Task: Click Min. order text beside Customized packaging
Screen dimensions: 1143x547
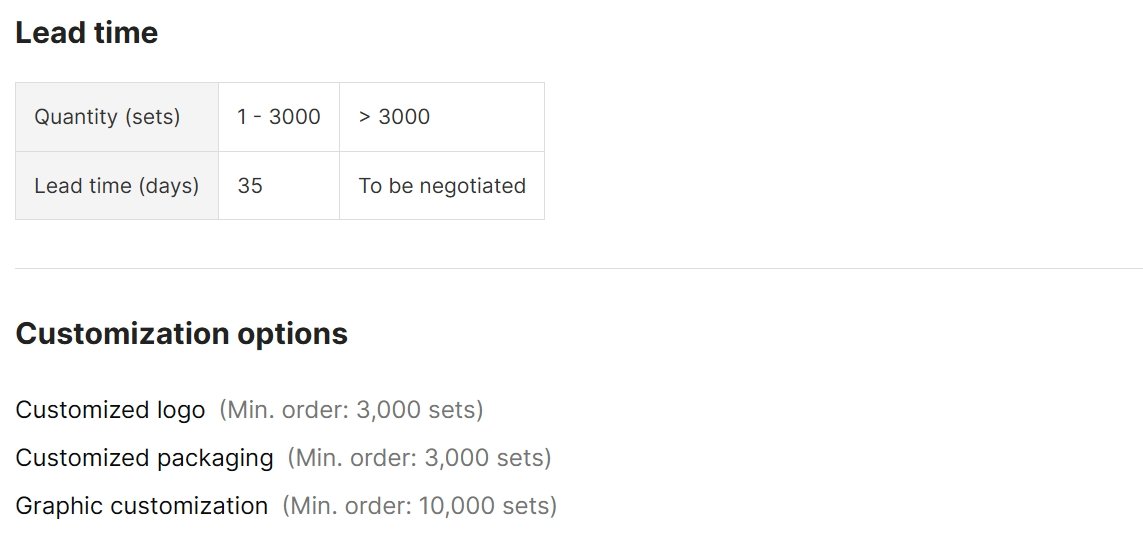Action: click(419, 458)
